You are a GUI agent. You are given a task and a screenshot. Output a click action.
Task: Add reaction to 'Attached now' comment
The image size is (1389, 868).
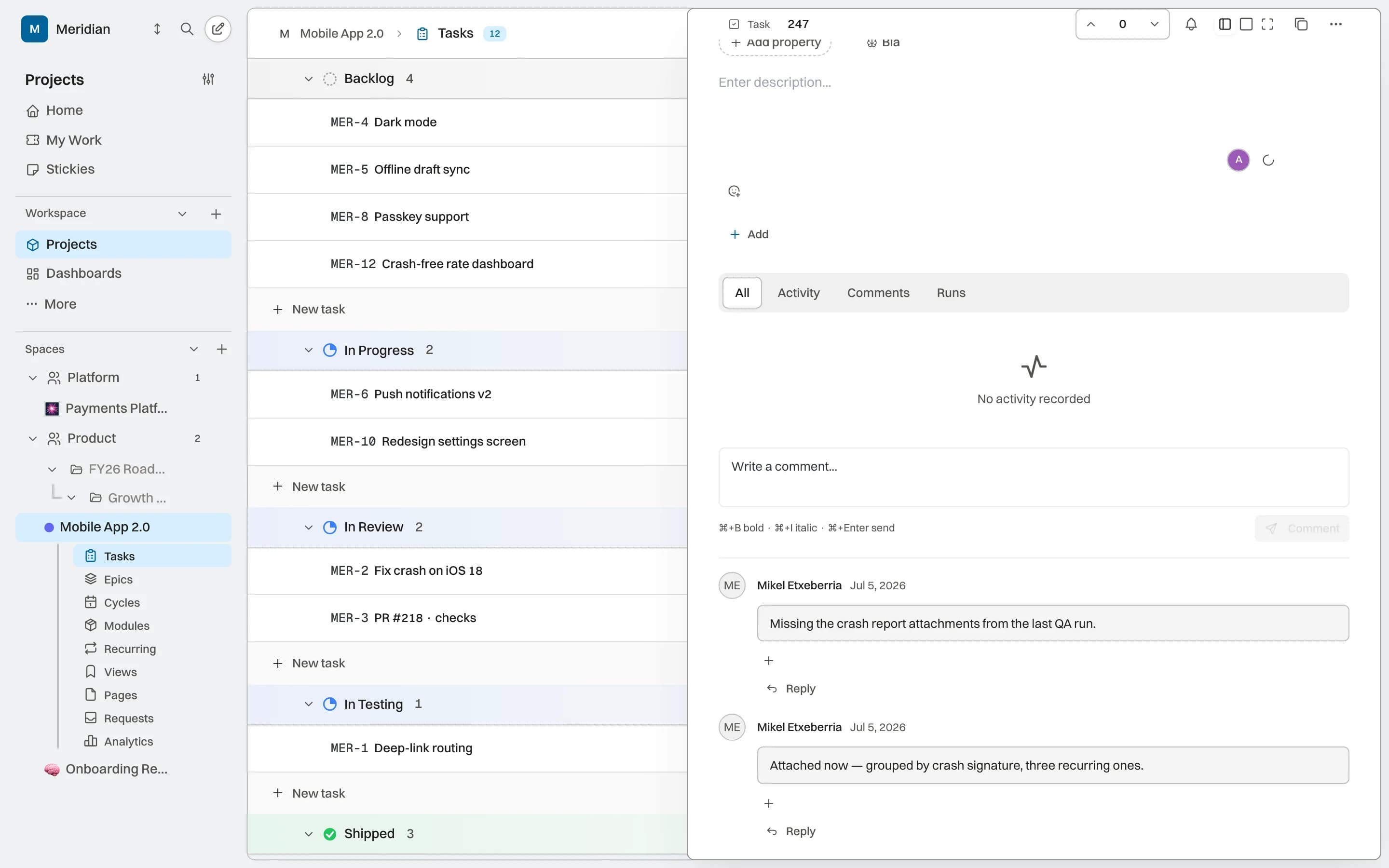[x=769, y=803]
